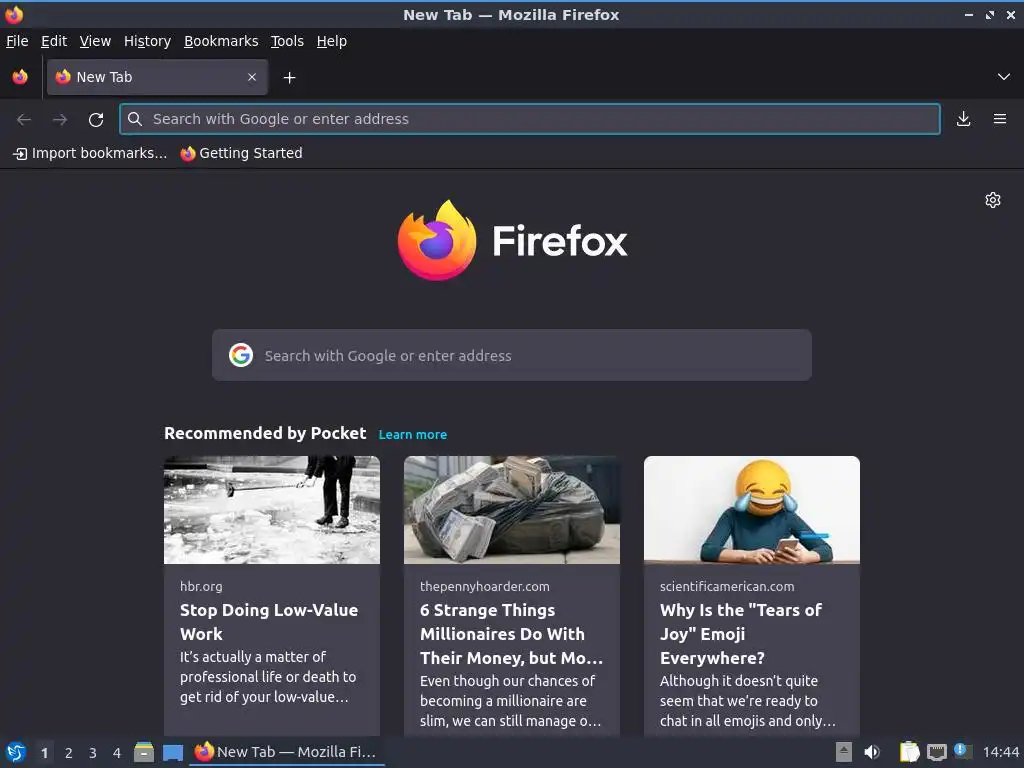Screen dimensions: 1024x768
Task: Go forward one page
Action: (60, 119)
